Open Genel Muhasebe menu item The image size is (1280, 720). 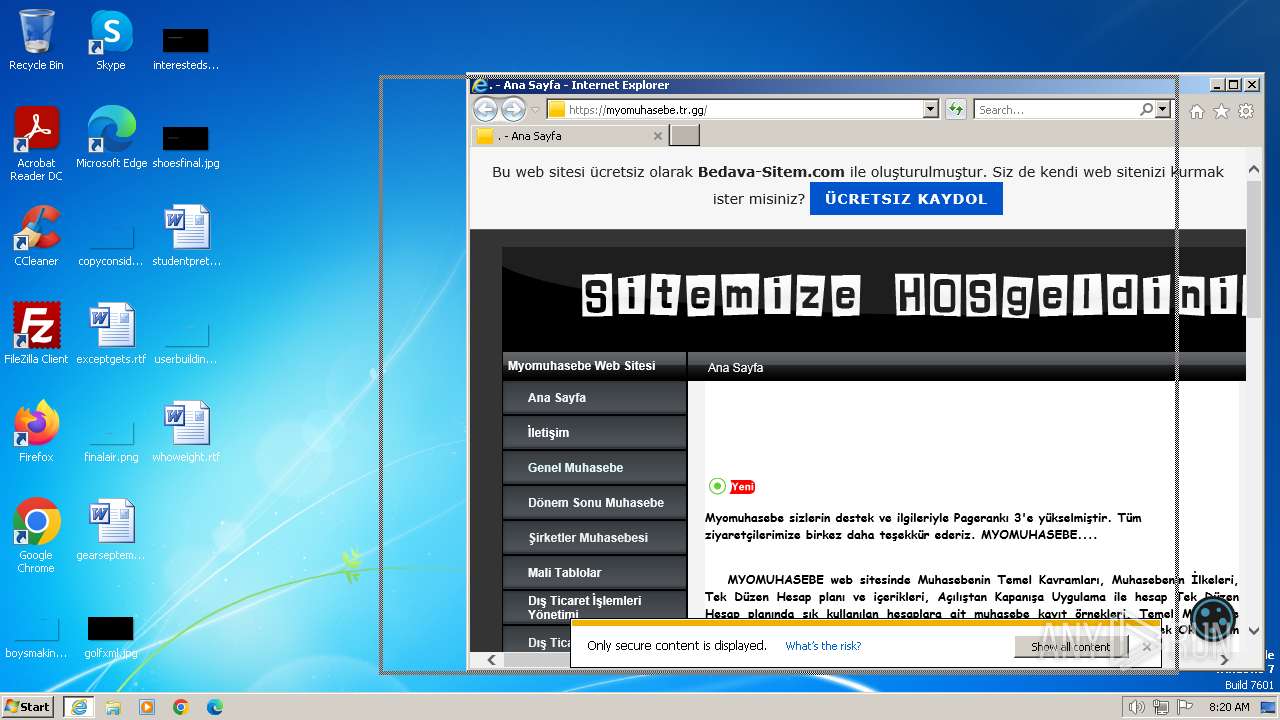(595, 468)
